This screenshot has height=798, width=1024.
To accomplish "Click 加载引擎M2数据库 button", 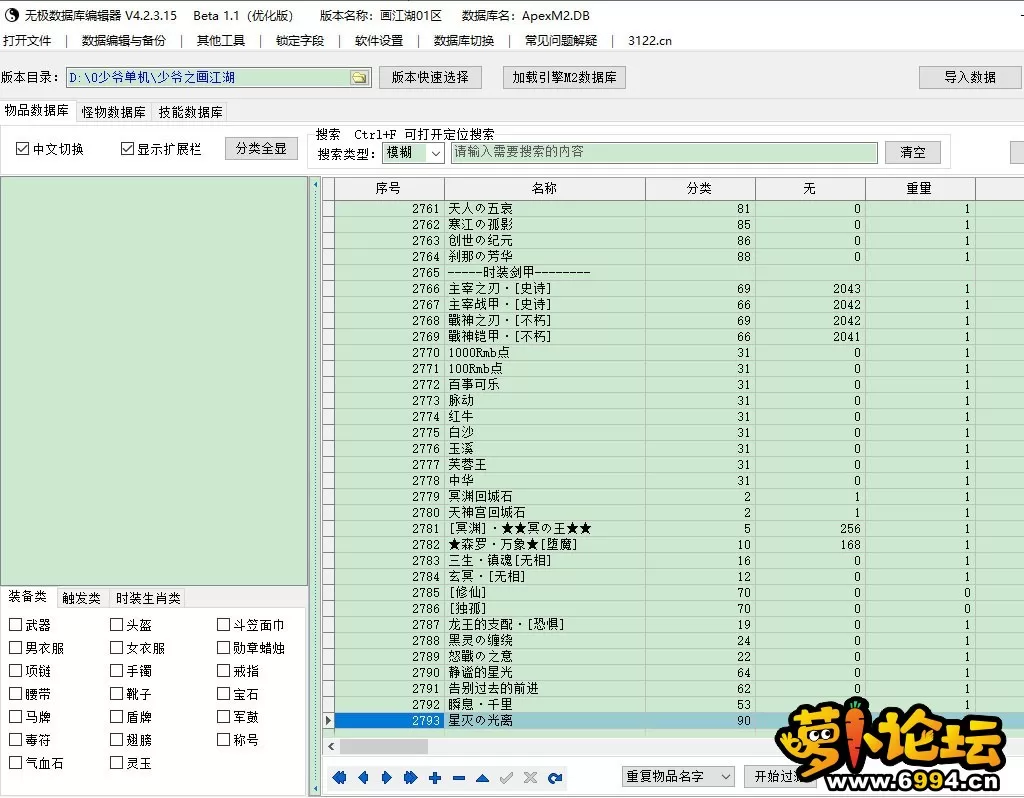I will [x=564, y=78].
